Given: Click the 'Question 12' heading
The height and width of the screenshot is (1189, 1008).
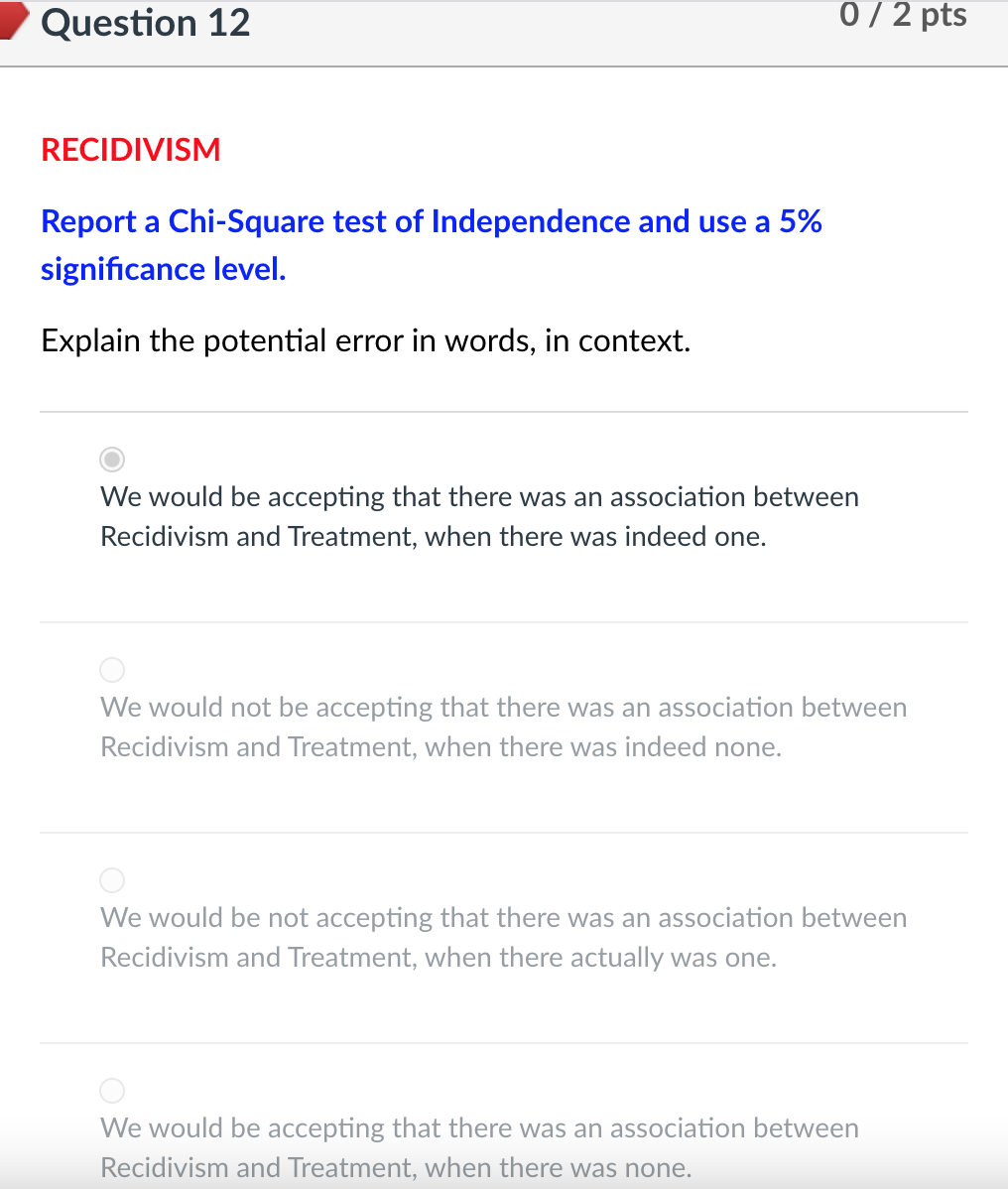Looking at the screenshot, I should 145,23.
